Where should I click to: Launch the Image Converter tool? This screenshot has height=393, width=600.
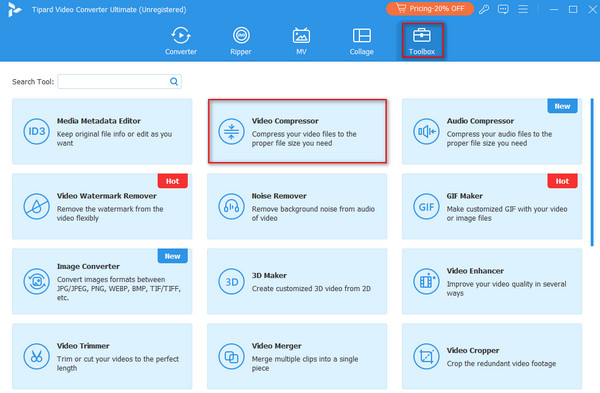[102, 281]
